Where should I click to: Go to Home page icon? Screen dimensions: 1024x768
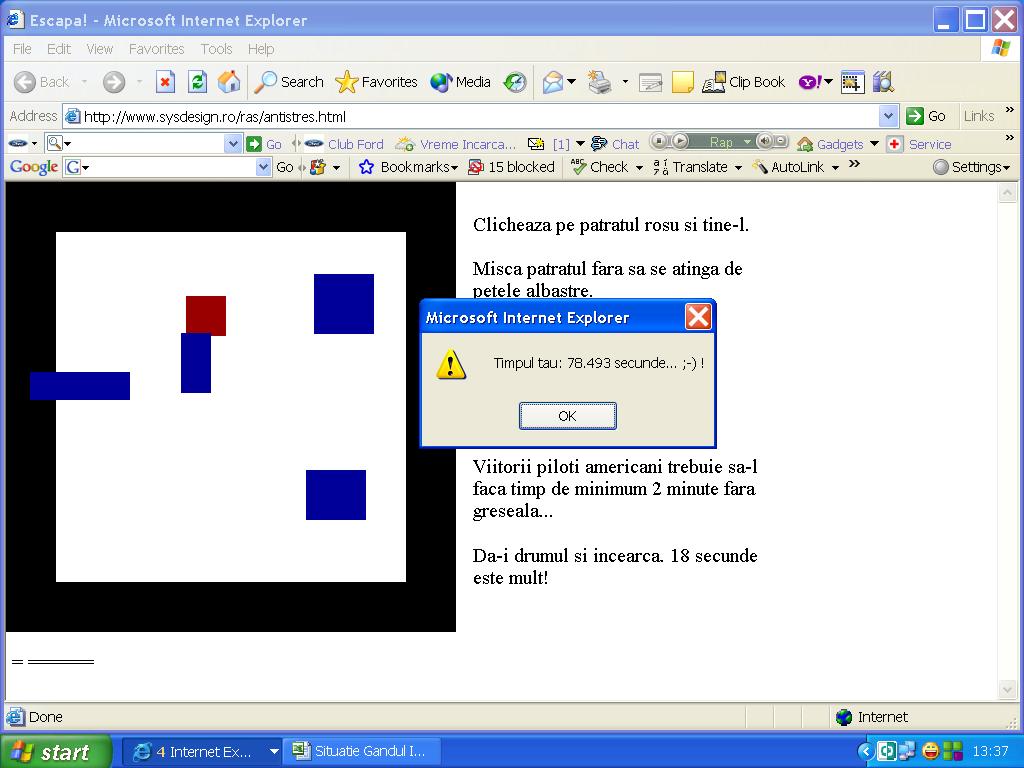pyautogui.click(x=229, y=82)
